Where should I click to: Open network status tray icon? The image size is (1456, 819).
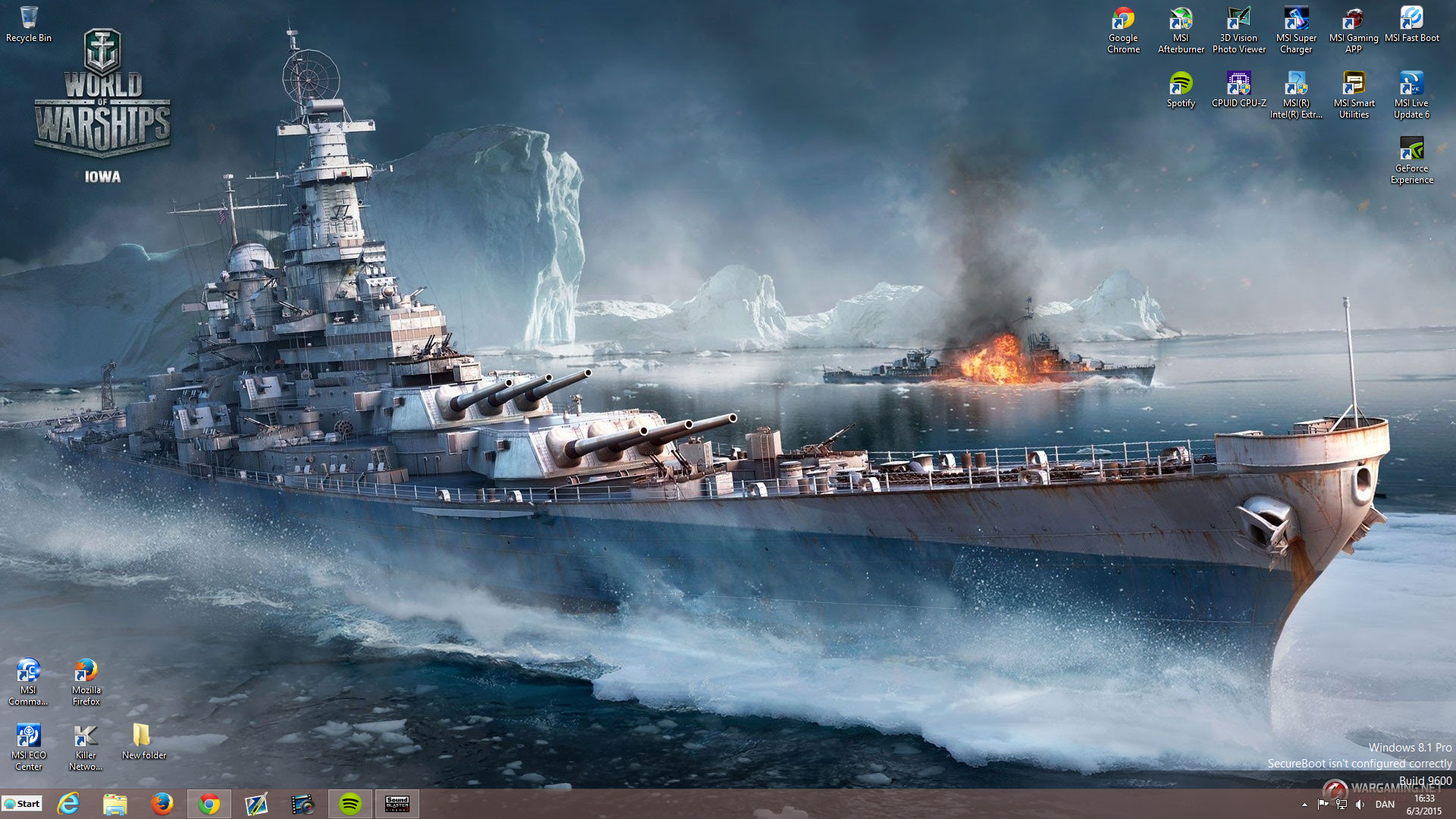coord(1341,805)
